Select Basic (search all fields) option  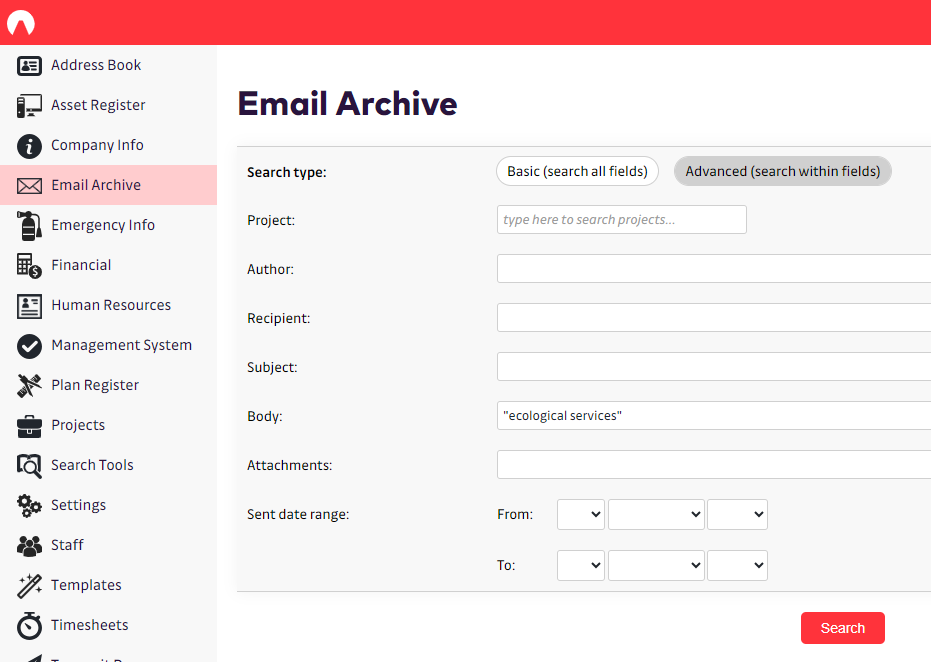[x=577, y=171]
